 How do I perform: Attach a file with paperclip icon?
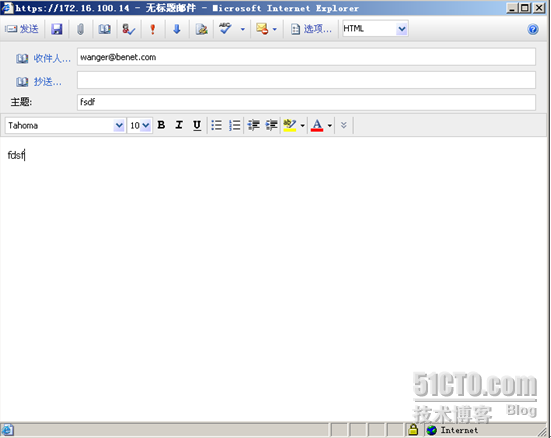coord(80,29)
